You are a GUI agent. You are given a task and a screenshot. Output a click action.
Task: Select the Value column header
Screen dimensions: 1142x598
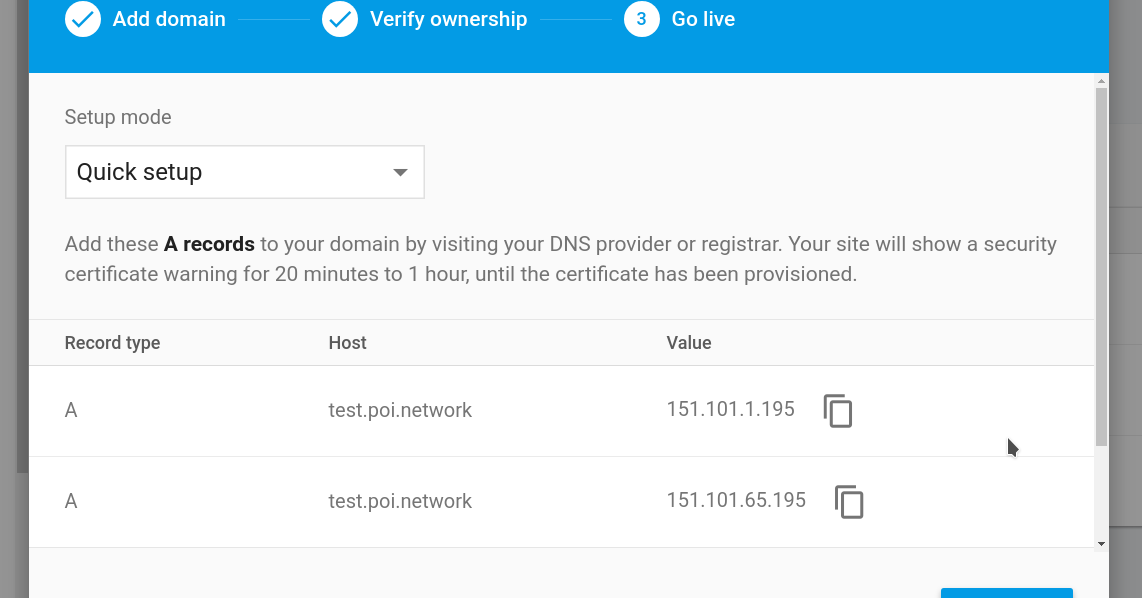point(689,342)
